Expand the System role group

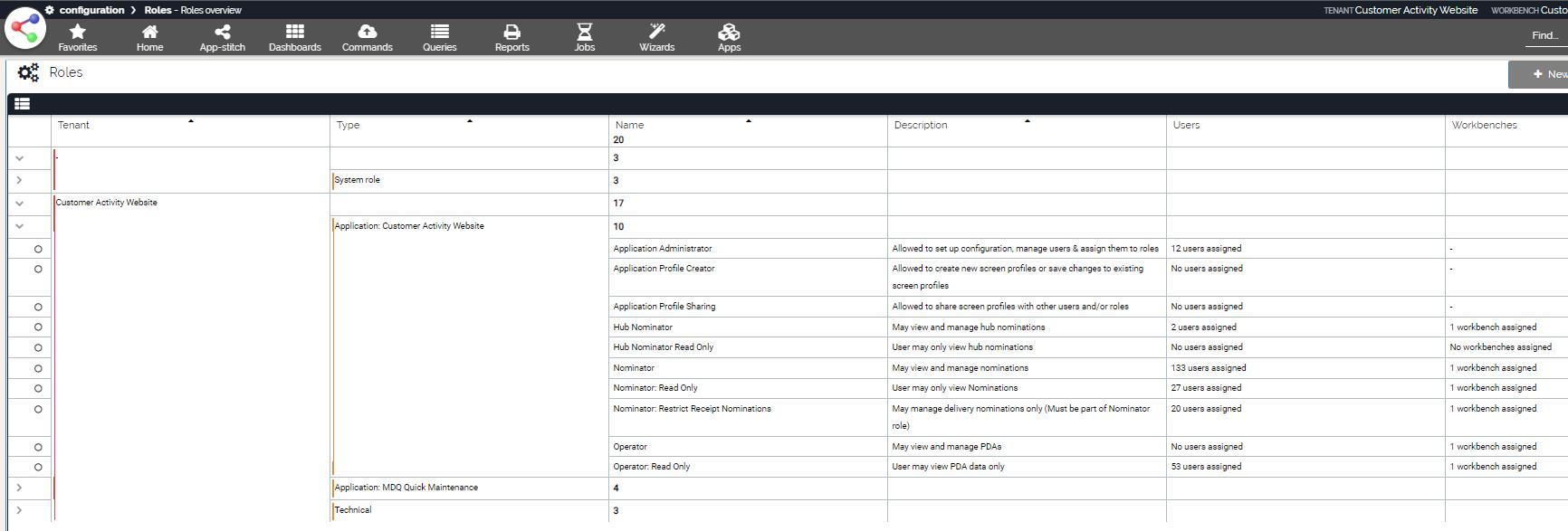pyautogui.click(x=19, y=180)
